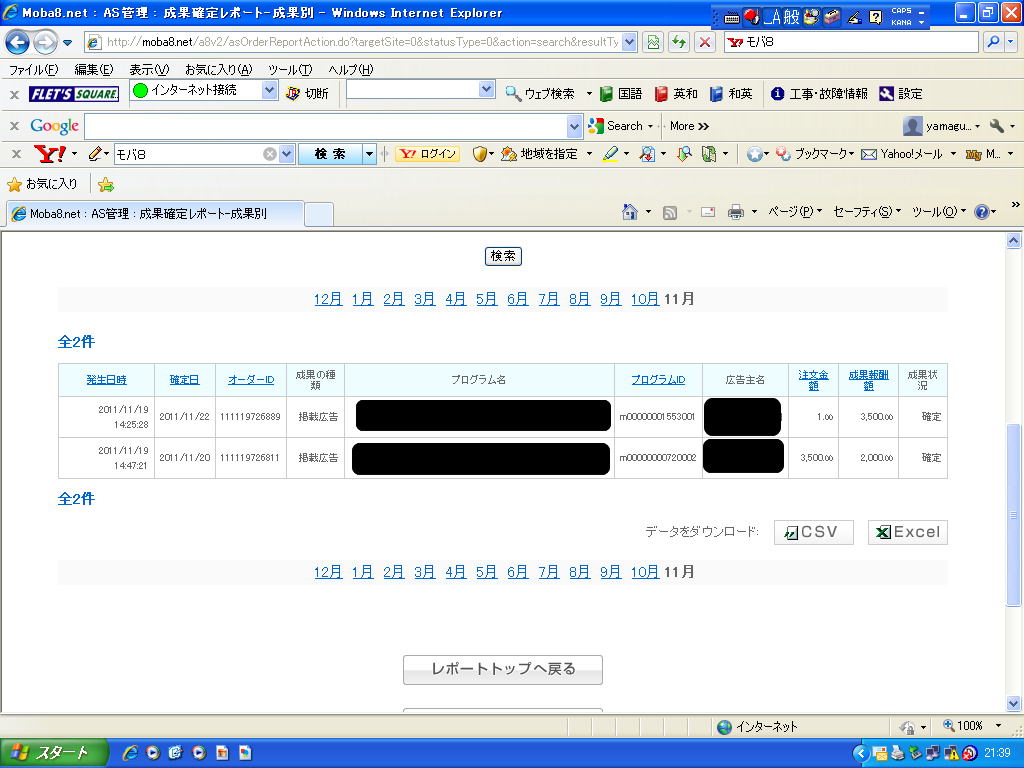Clear the Yahoo search box with X icon
1024x768 pixels.
(x=270, y=154)
